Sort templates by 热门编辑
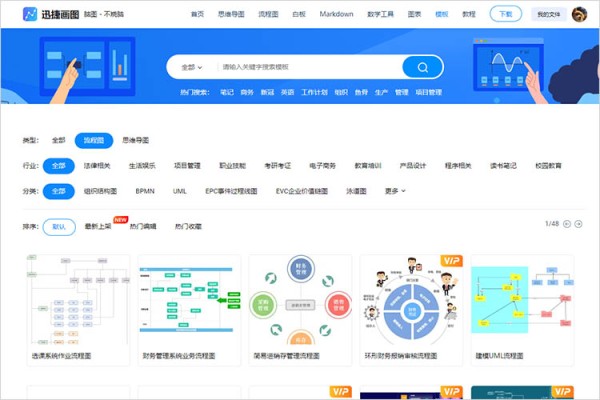This screenshot has width=600, height=400. point(143,227)
